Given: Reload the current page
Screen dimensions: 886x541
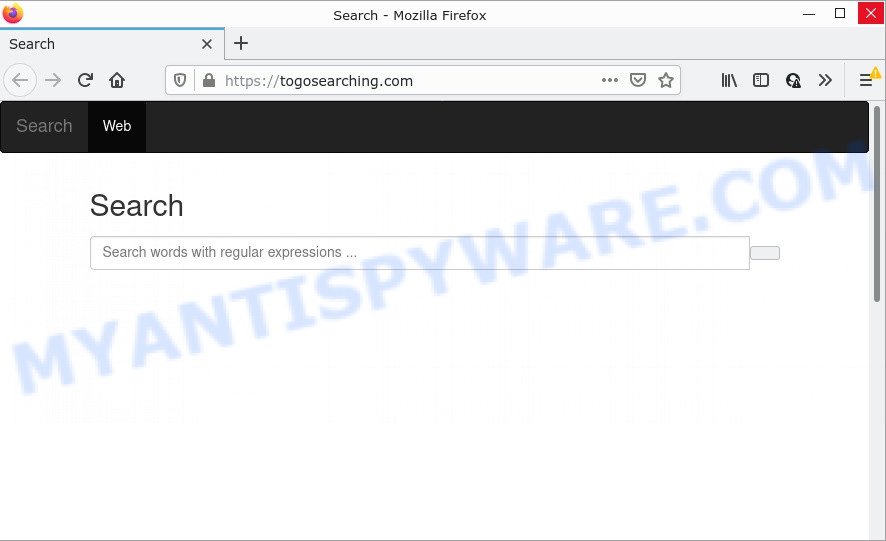Looking at the screenshot, I should [85, 80].
